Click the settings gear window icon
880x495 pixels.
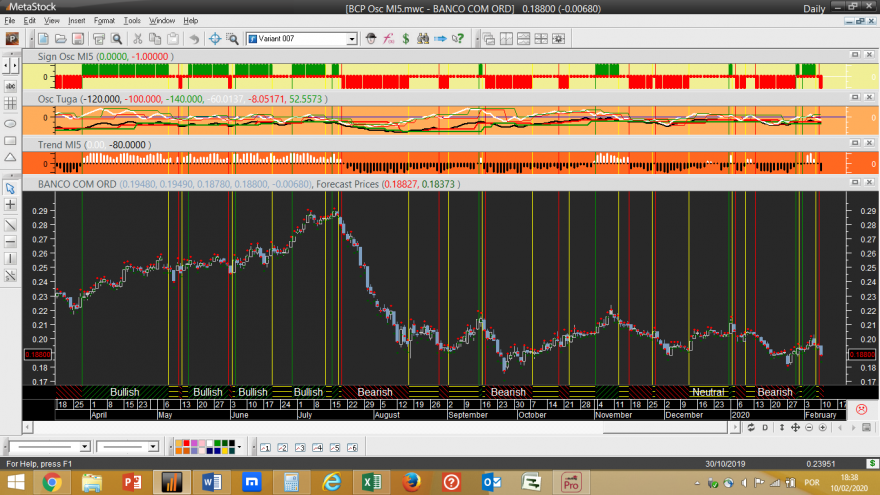558,39
